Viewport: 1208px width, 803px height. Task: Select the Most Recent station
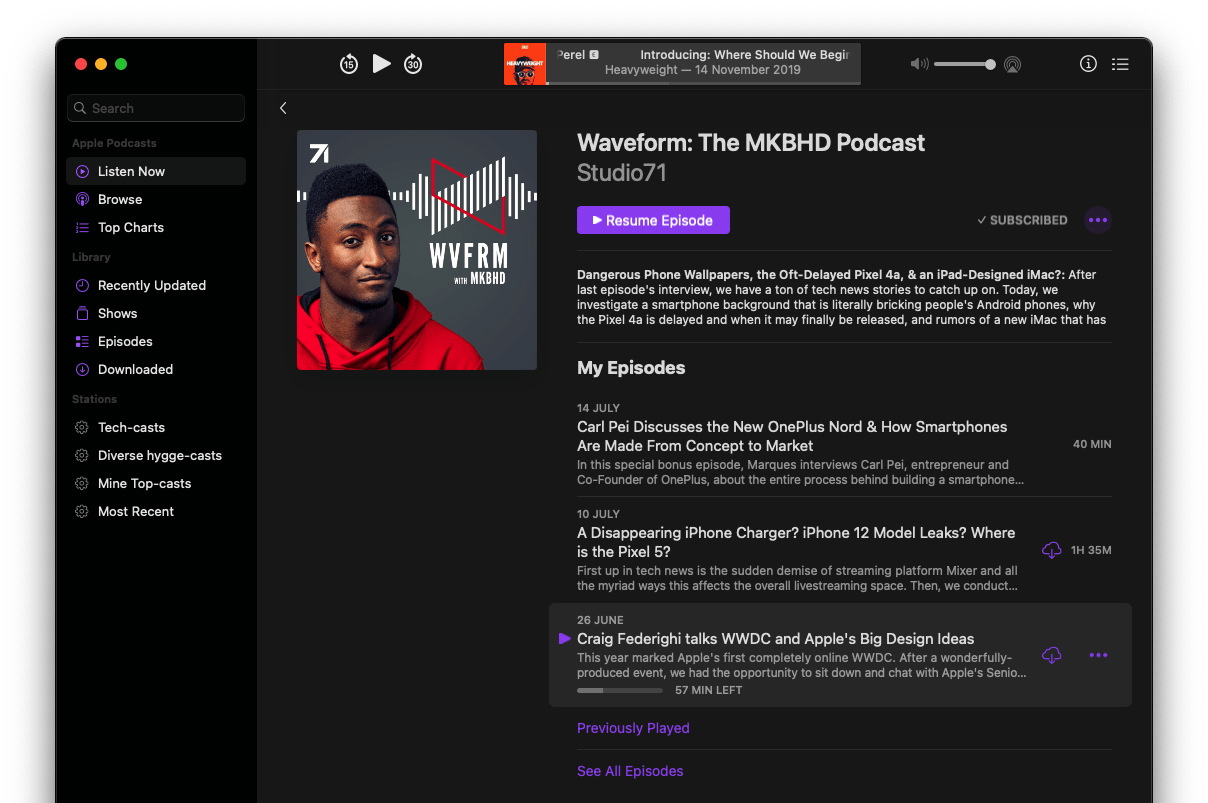tap(156, 511)
